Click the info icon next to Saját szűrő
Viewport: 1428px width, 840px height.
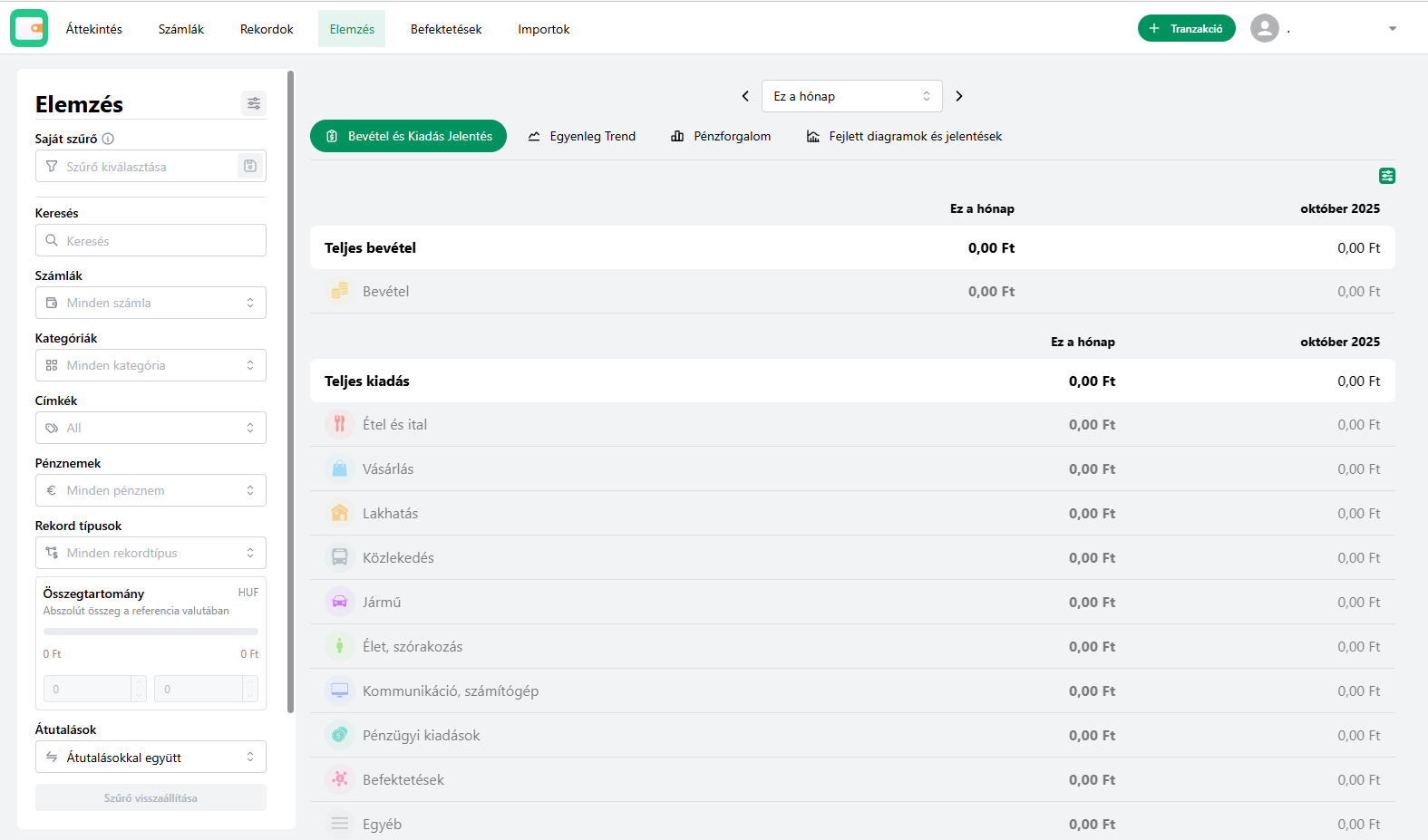[108, 139]
